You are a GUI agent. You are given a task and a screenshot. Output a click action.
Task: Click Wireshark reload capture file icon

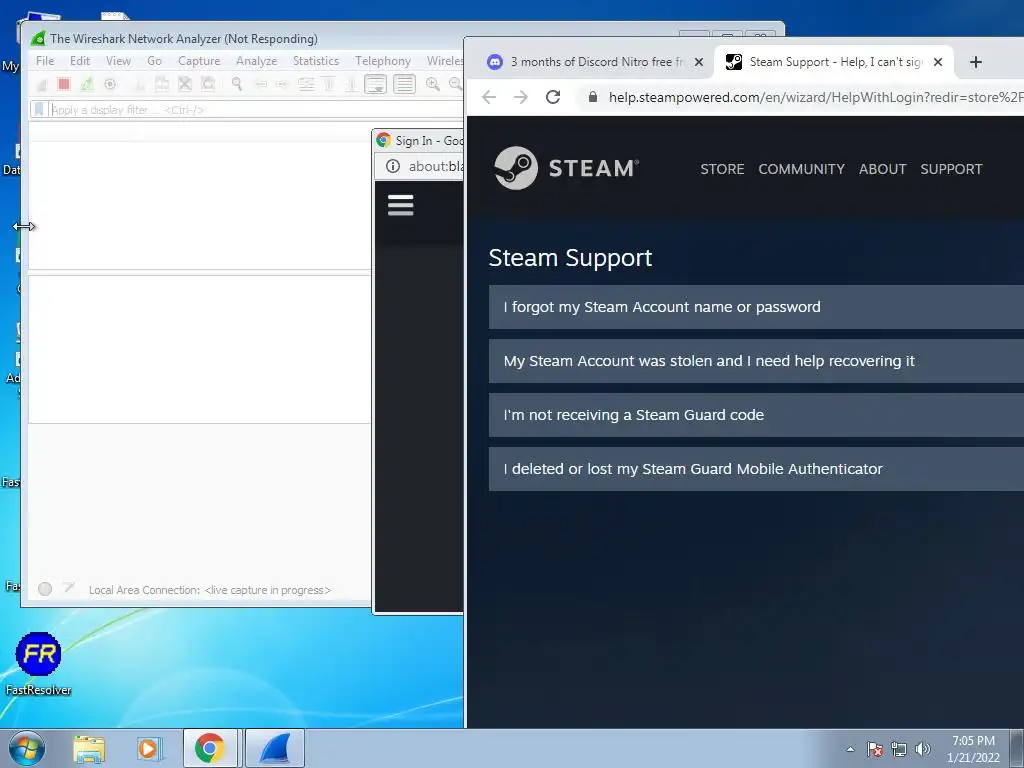click(208, 84)
